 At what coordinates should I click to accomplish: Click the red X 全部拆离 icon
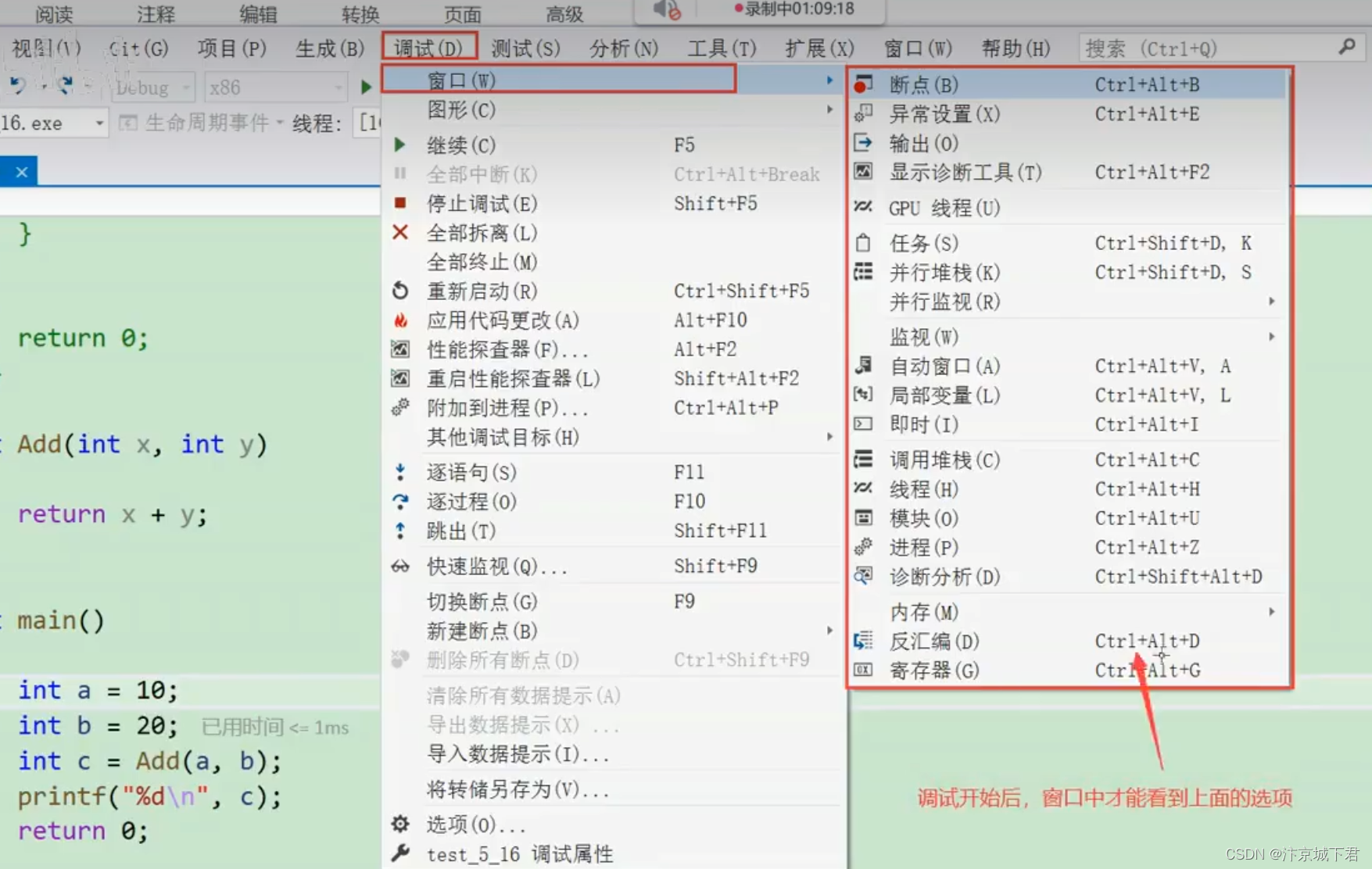click(400, 232)
